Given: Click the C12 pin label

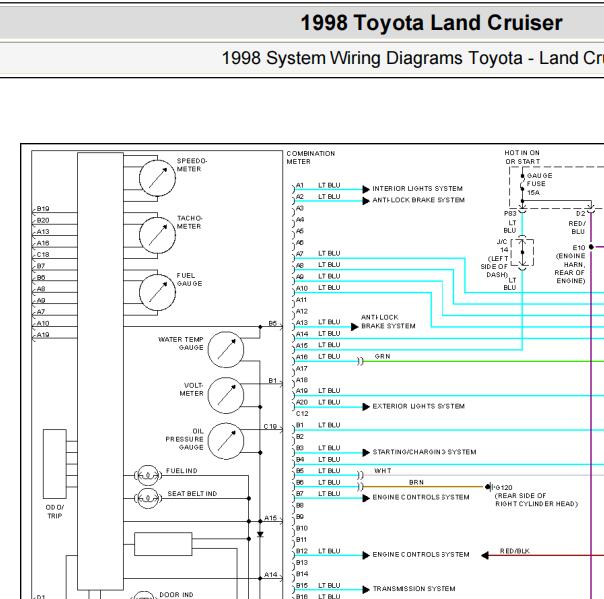Looking at the screenshot, I should pos(302,414).
